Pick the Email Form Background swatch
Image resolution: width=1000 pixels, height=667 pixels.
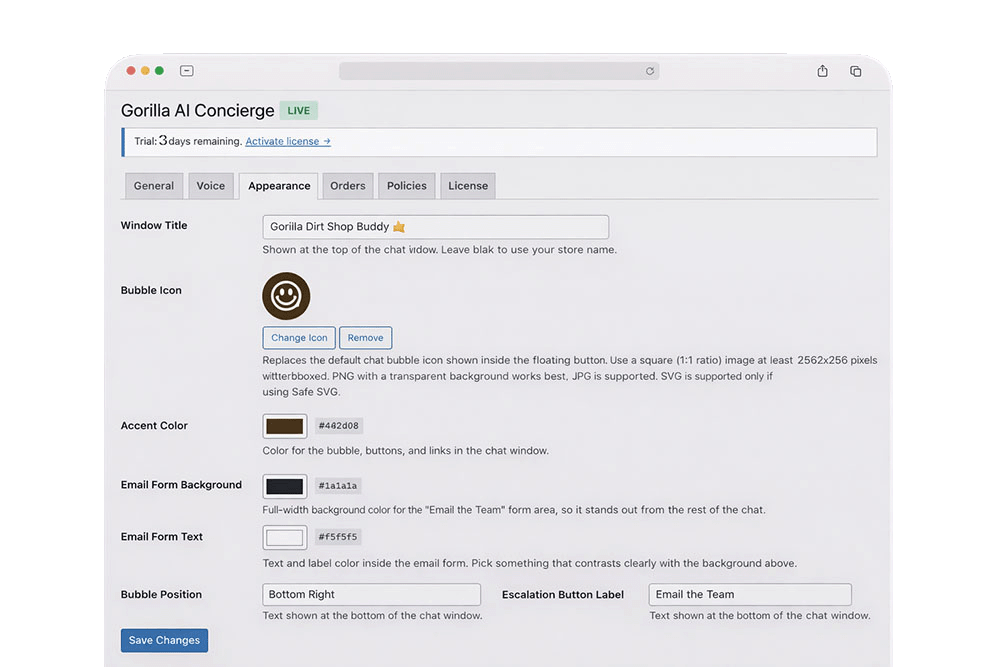pos(284,486)
